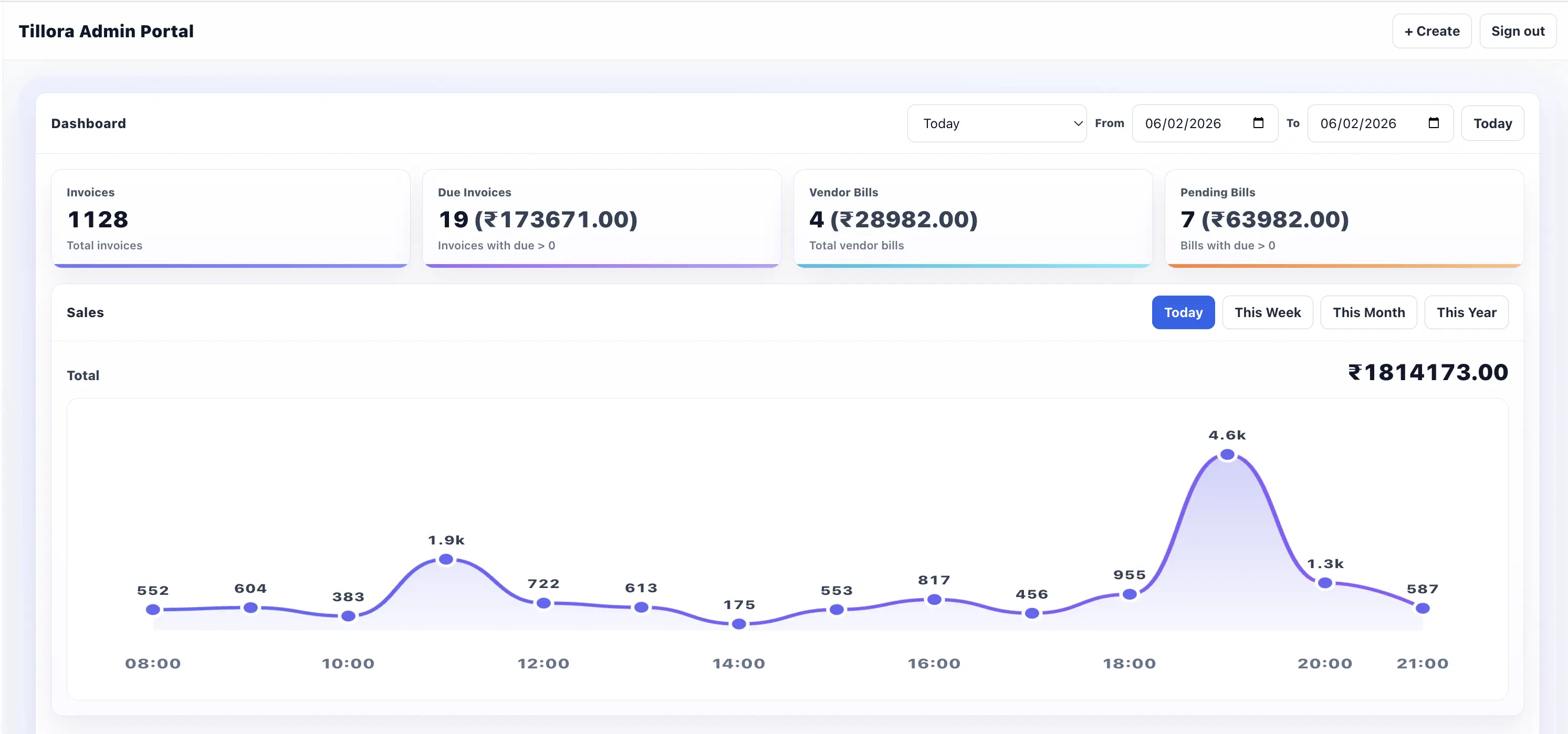Click the 175 data point near 14:00
The image size is (1568, 734).
tap(738, 624)
